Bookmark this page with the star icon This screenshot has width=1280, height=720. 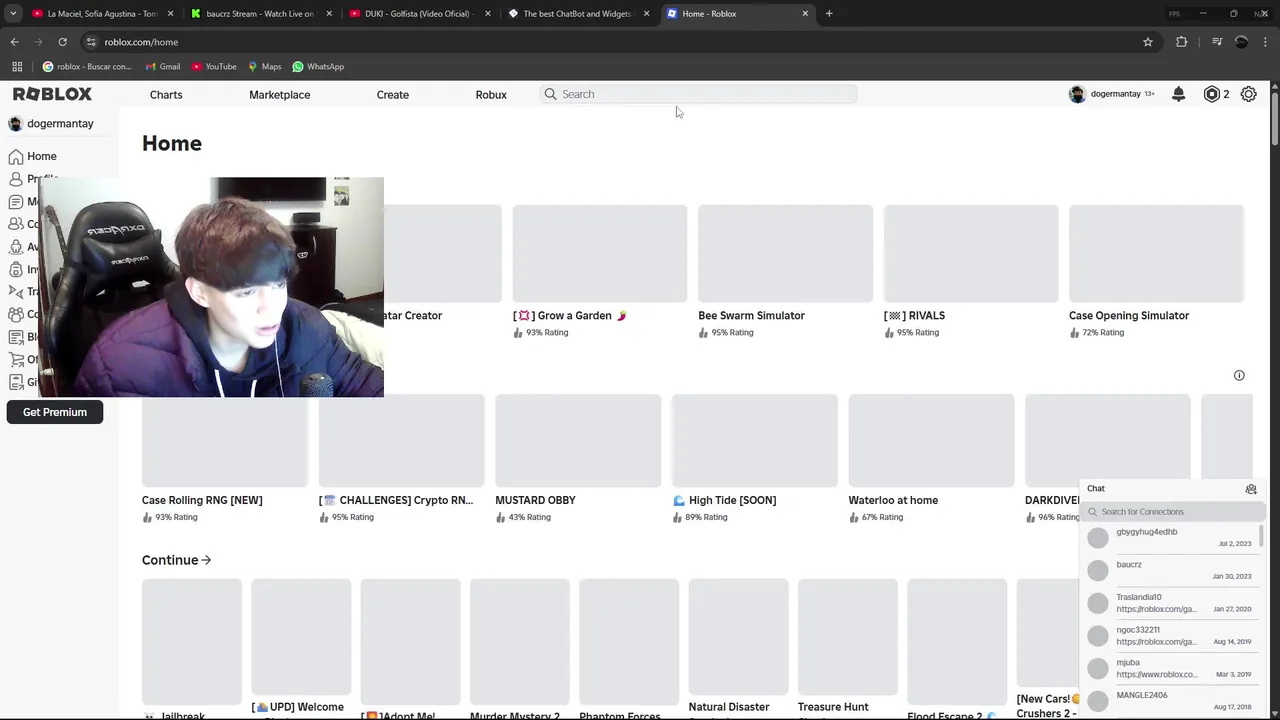pos(1148,42)
